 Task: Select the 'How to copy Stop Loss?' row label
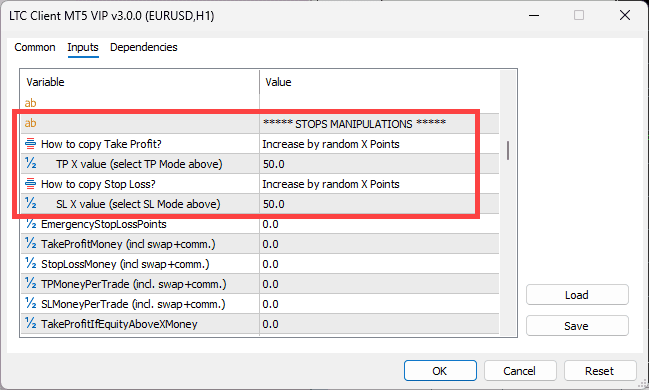point(98,184)
